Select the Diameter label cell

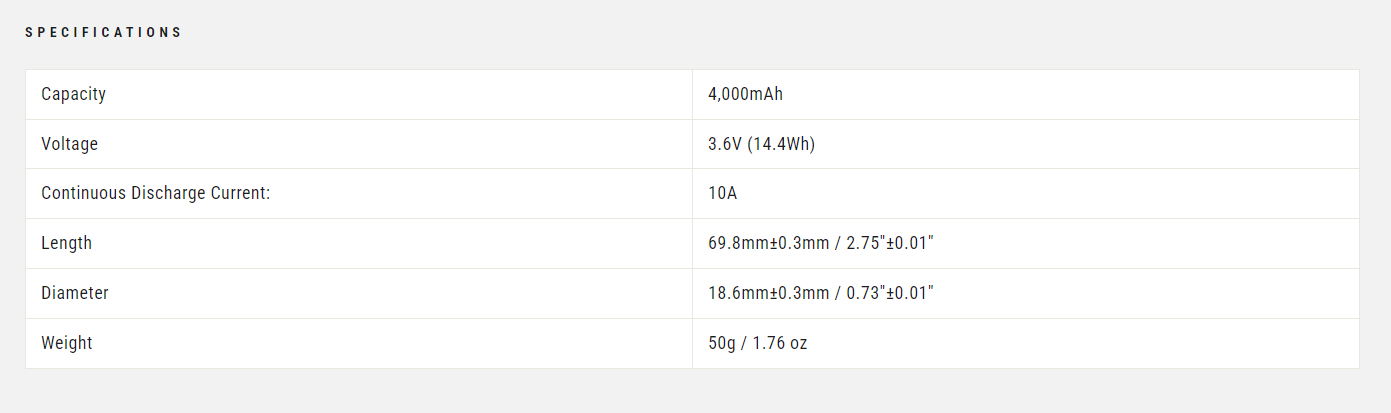[359, 293]
